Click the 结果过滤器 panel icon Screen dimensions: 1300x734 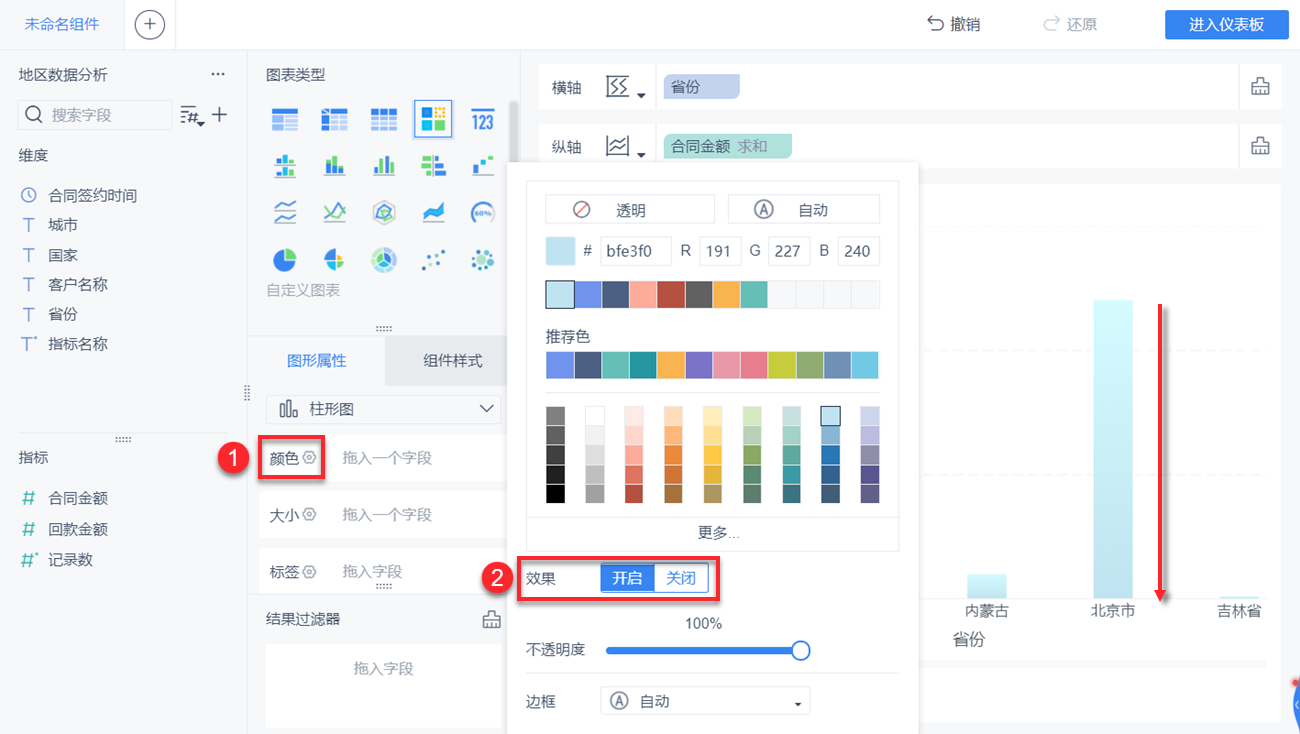(492, 620)
